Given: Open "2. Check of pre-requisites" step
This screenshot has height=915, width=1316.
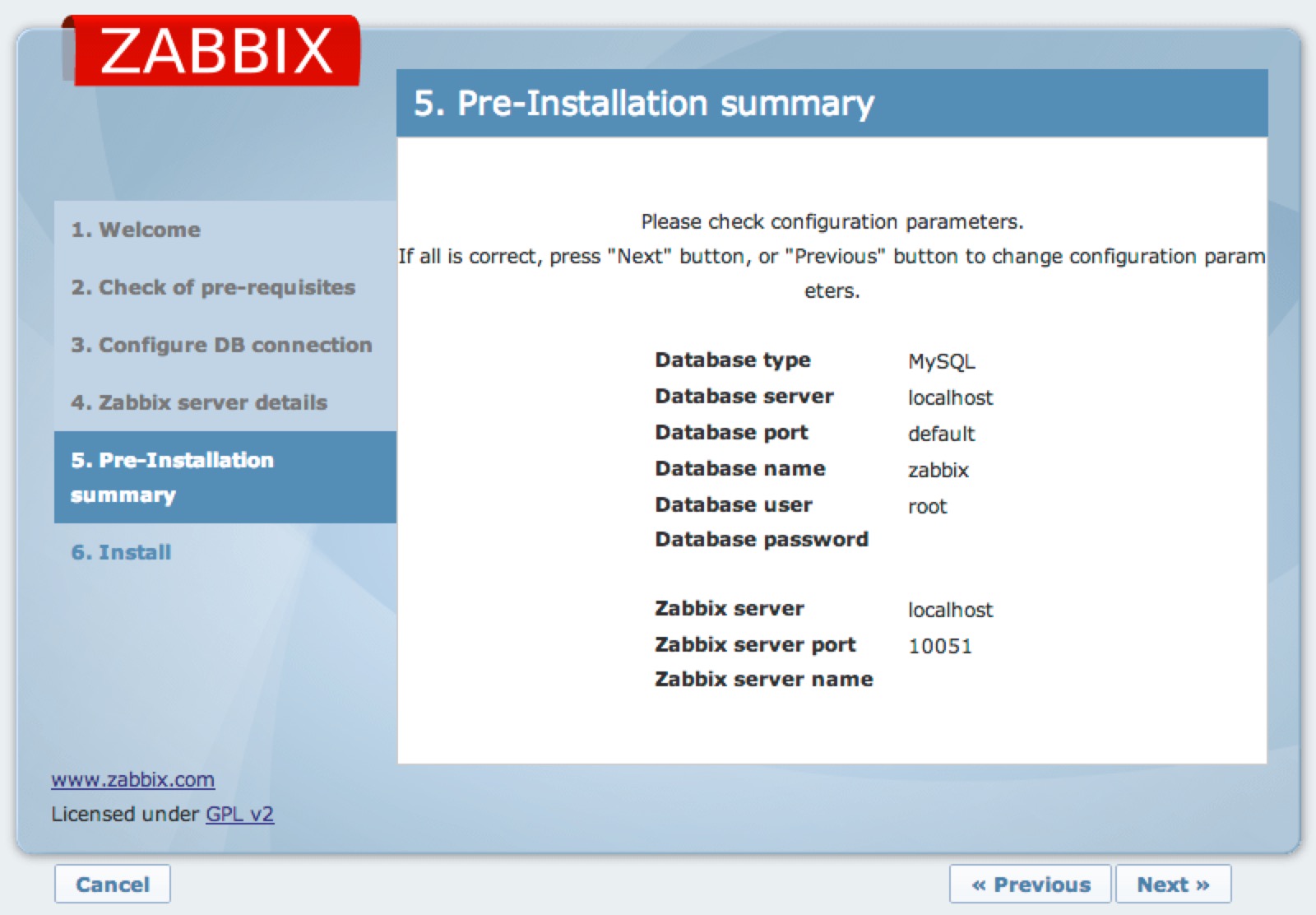Looking at the screenshot, I should (x=214, y=288).
